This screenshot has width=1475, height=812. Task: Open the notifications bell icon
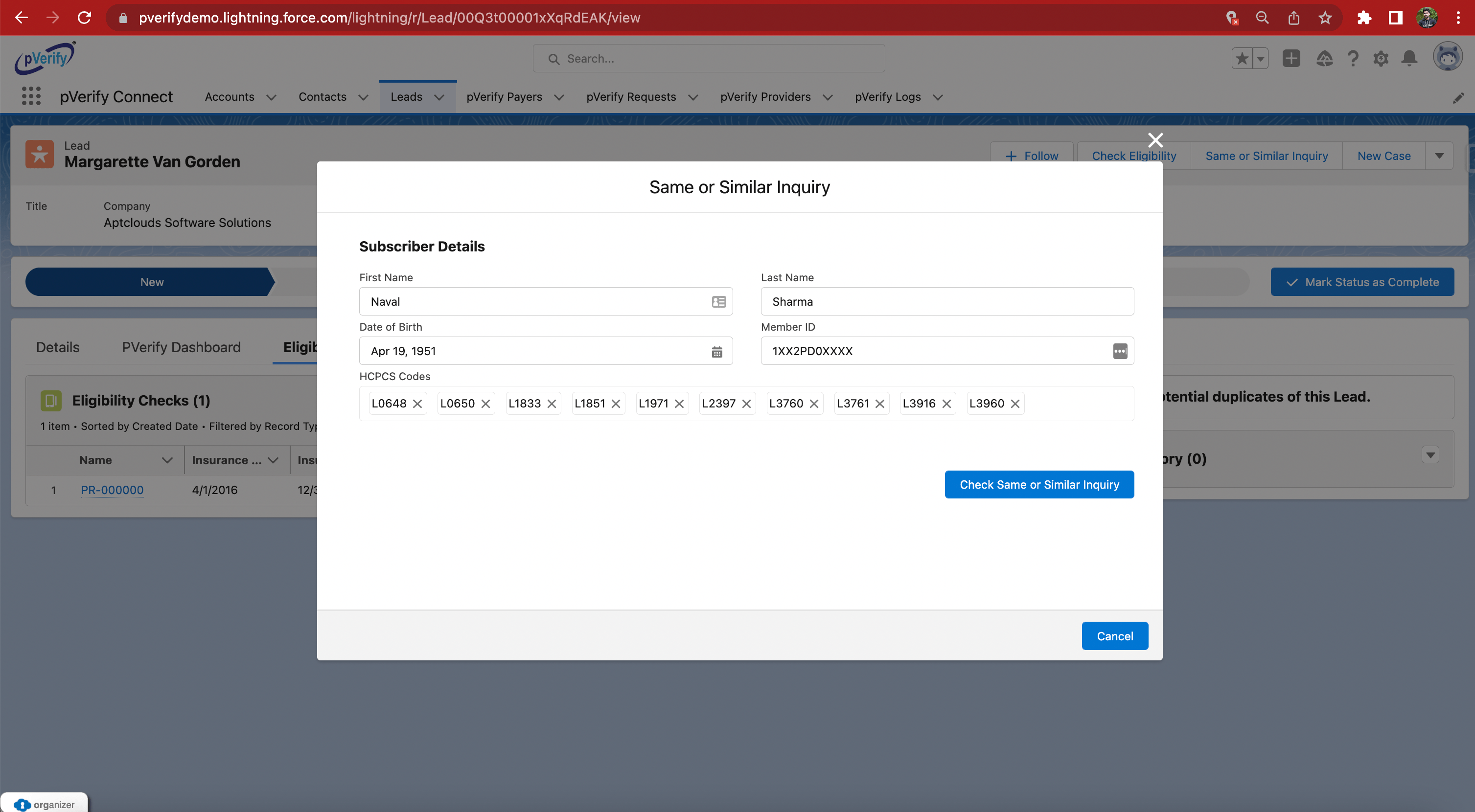(x=1409, y=58)
